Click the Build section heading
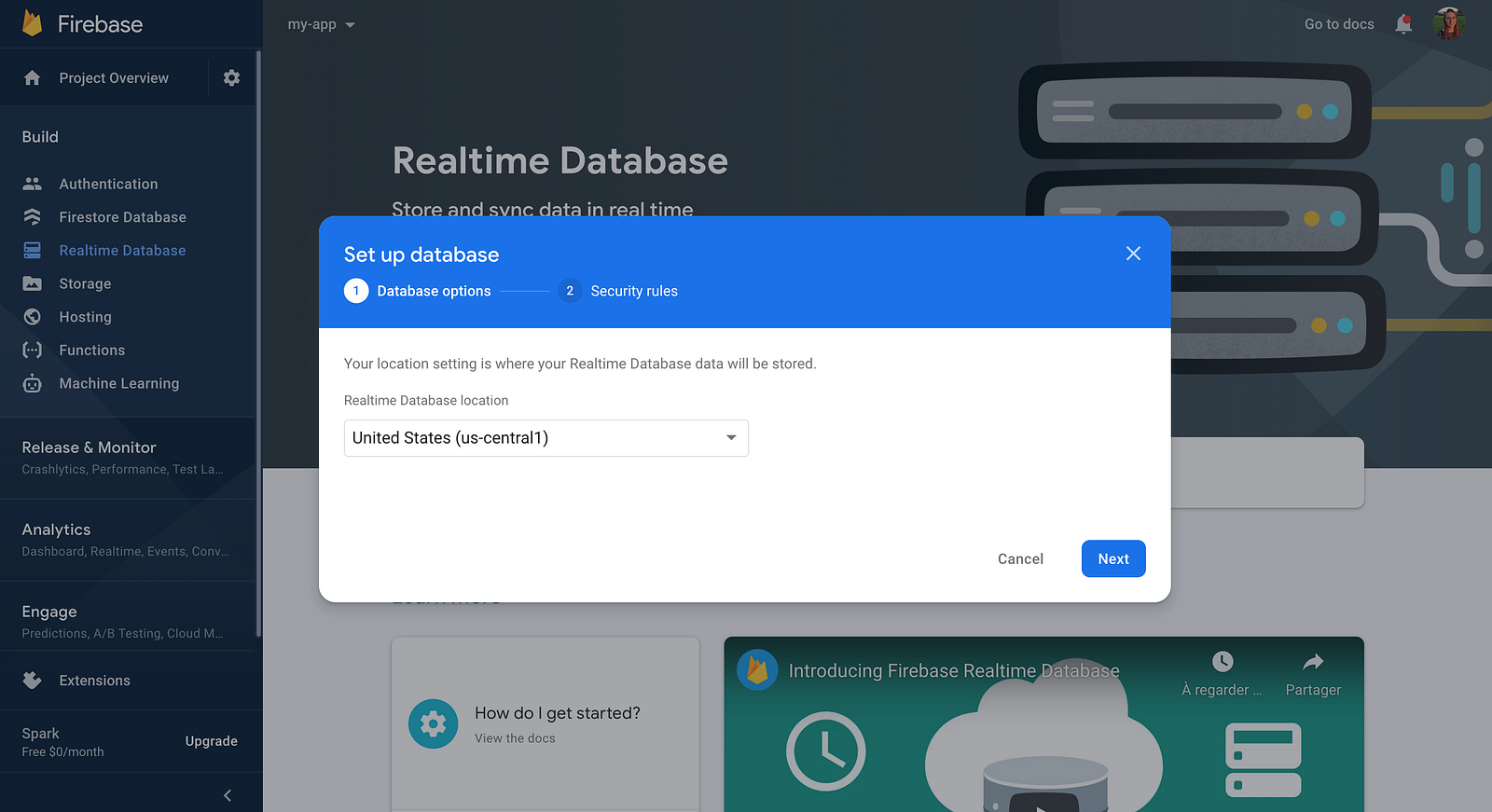1492x812 pixels. pos(40,137)
